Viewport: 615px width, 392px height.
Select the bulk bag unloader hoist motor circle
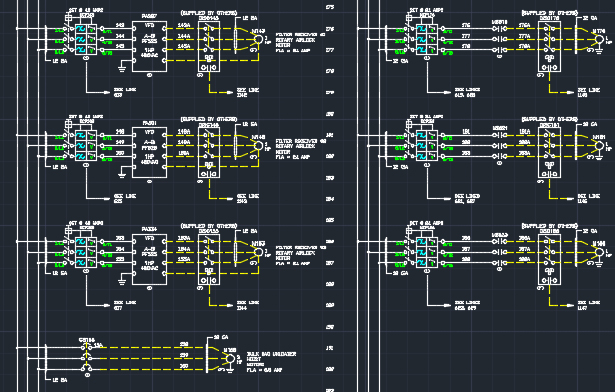231,359
